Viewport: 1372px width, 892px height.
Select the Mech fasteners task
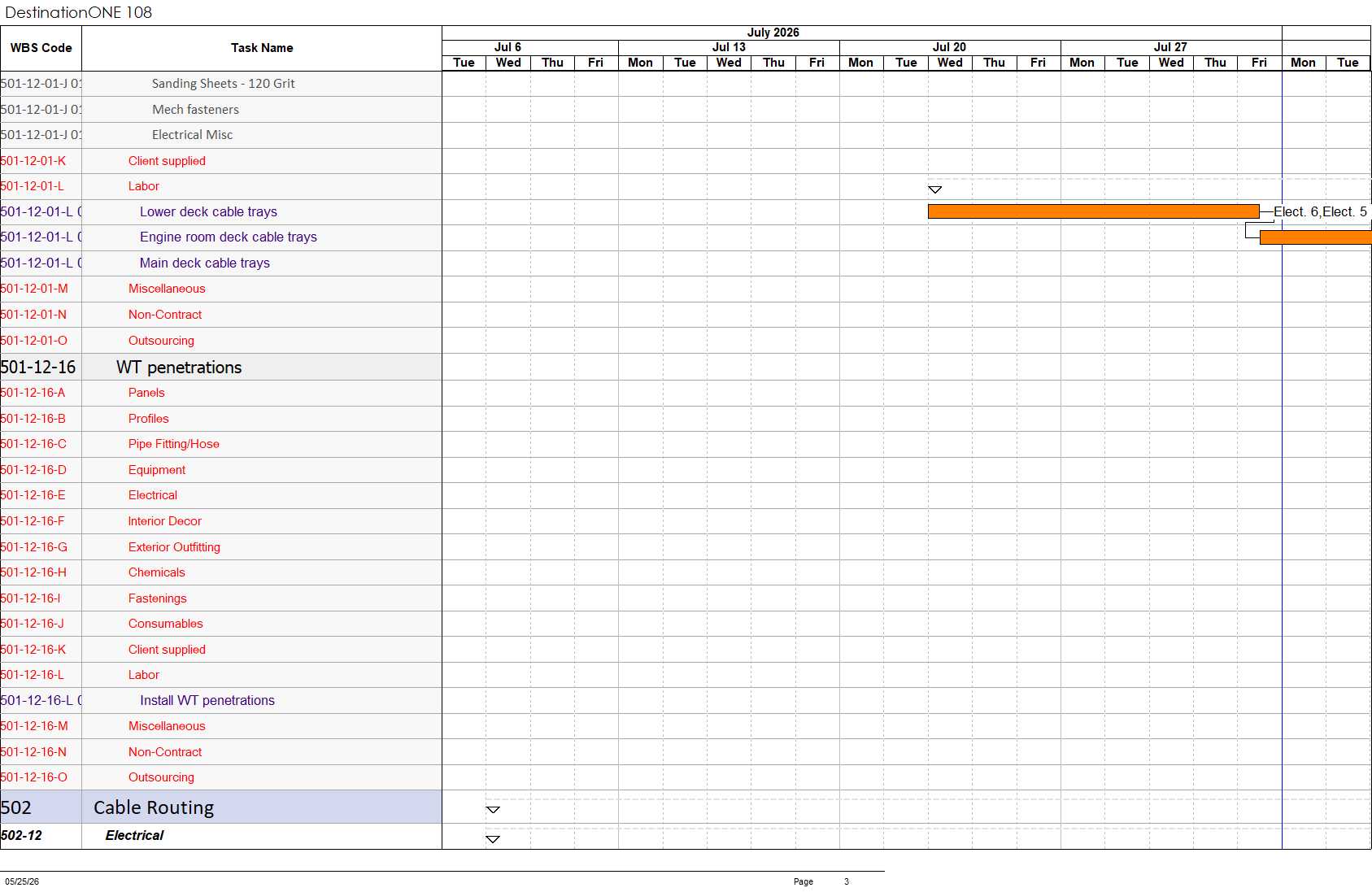coord(195,110)
